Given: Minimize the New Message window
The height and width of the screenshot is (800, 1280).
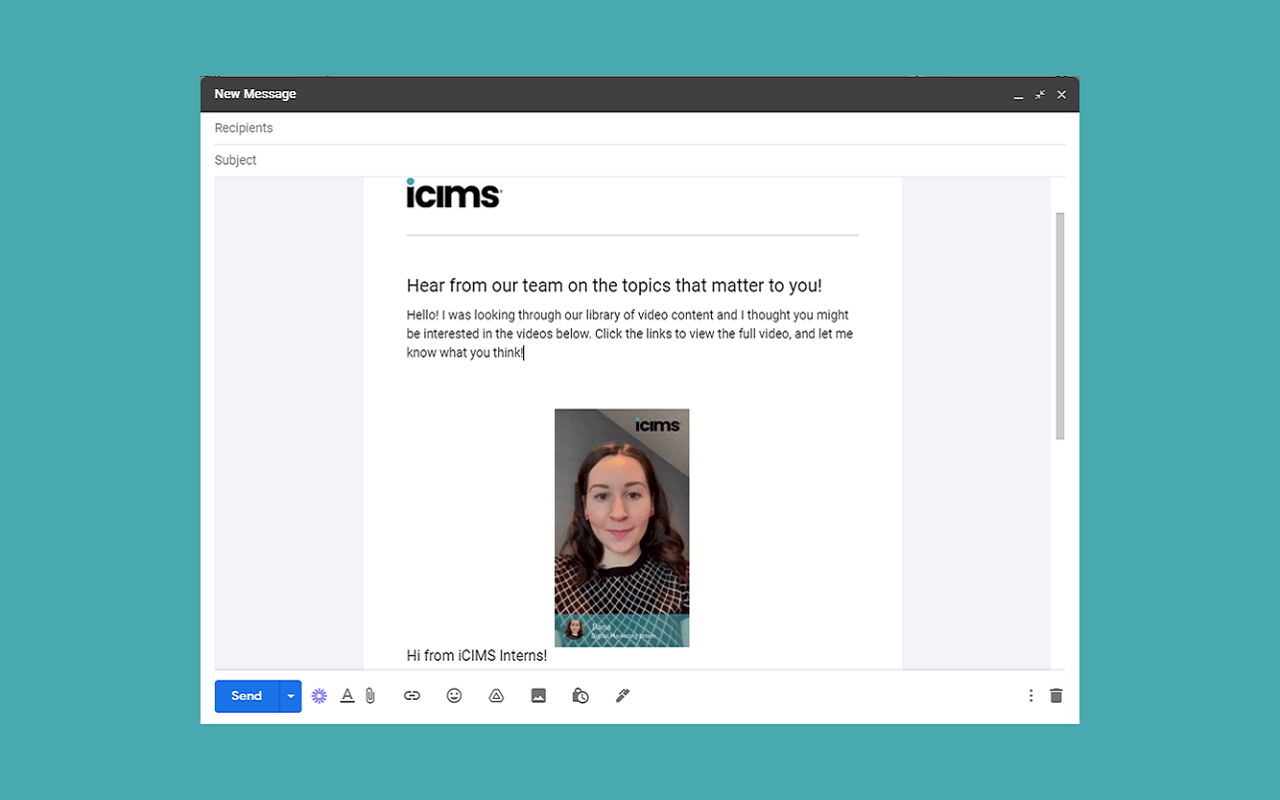Looking at the screenshot, I should click(1018, 95).
